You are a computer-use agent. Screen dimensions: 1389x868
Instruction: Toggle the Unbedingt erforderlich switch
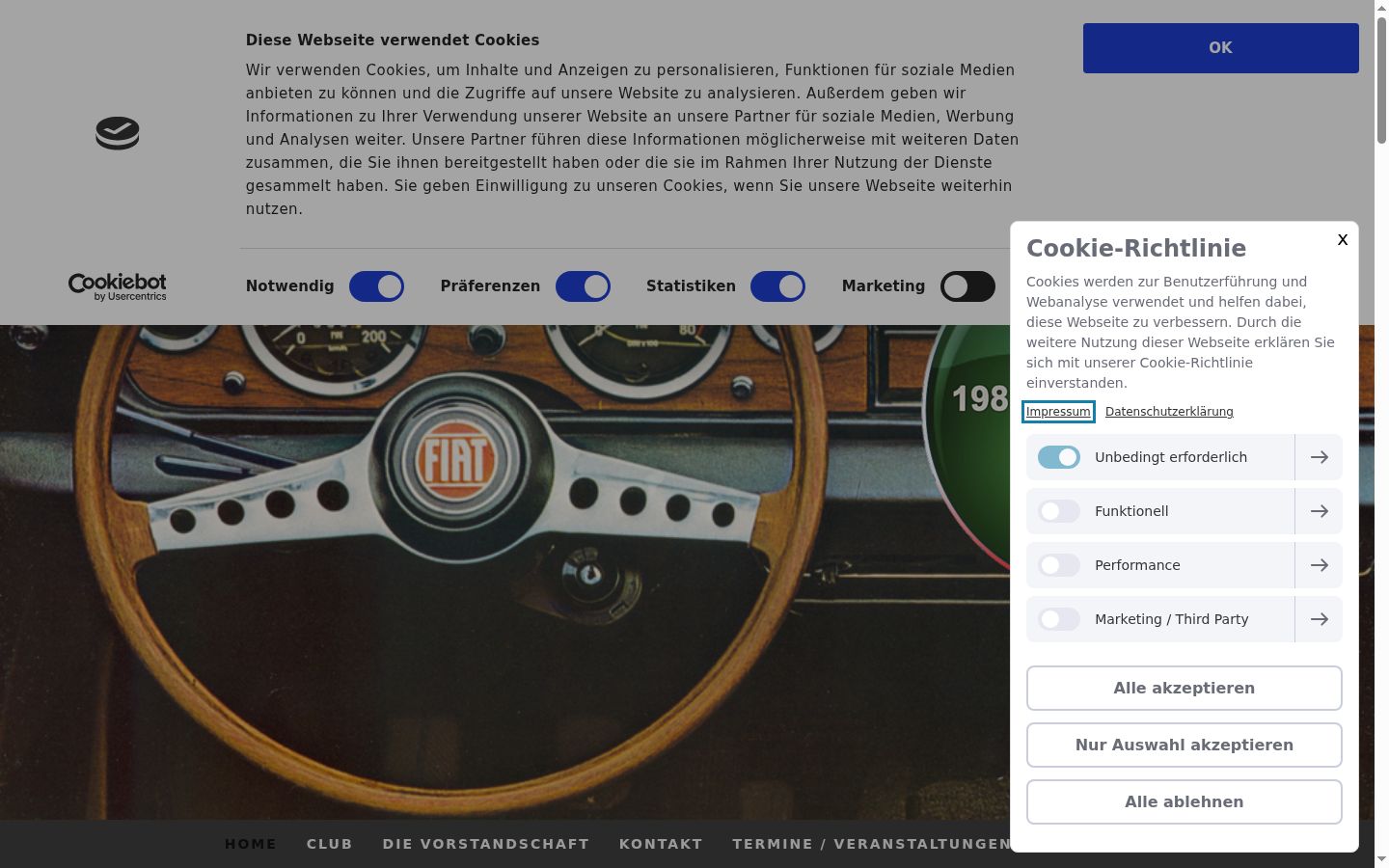tap(1059, 457)
